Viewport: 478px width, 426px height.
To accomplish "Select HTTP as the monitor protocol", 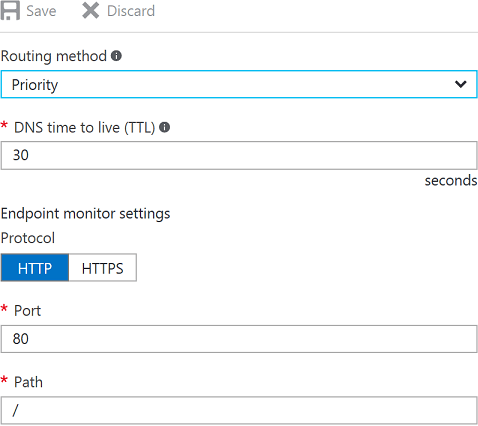I will [35, 268].
